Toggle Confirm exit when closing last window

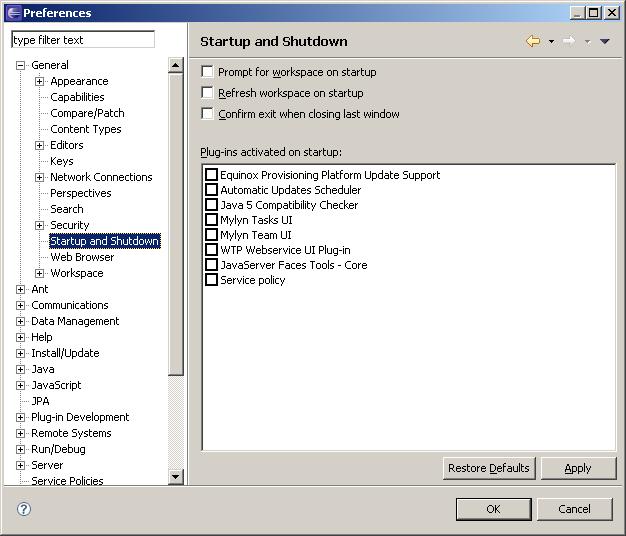point(207,114)
